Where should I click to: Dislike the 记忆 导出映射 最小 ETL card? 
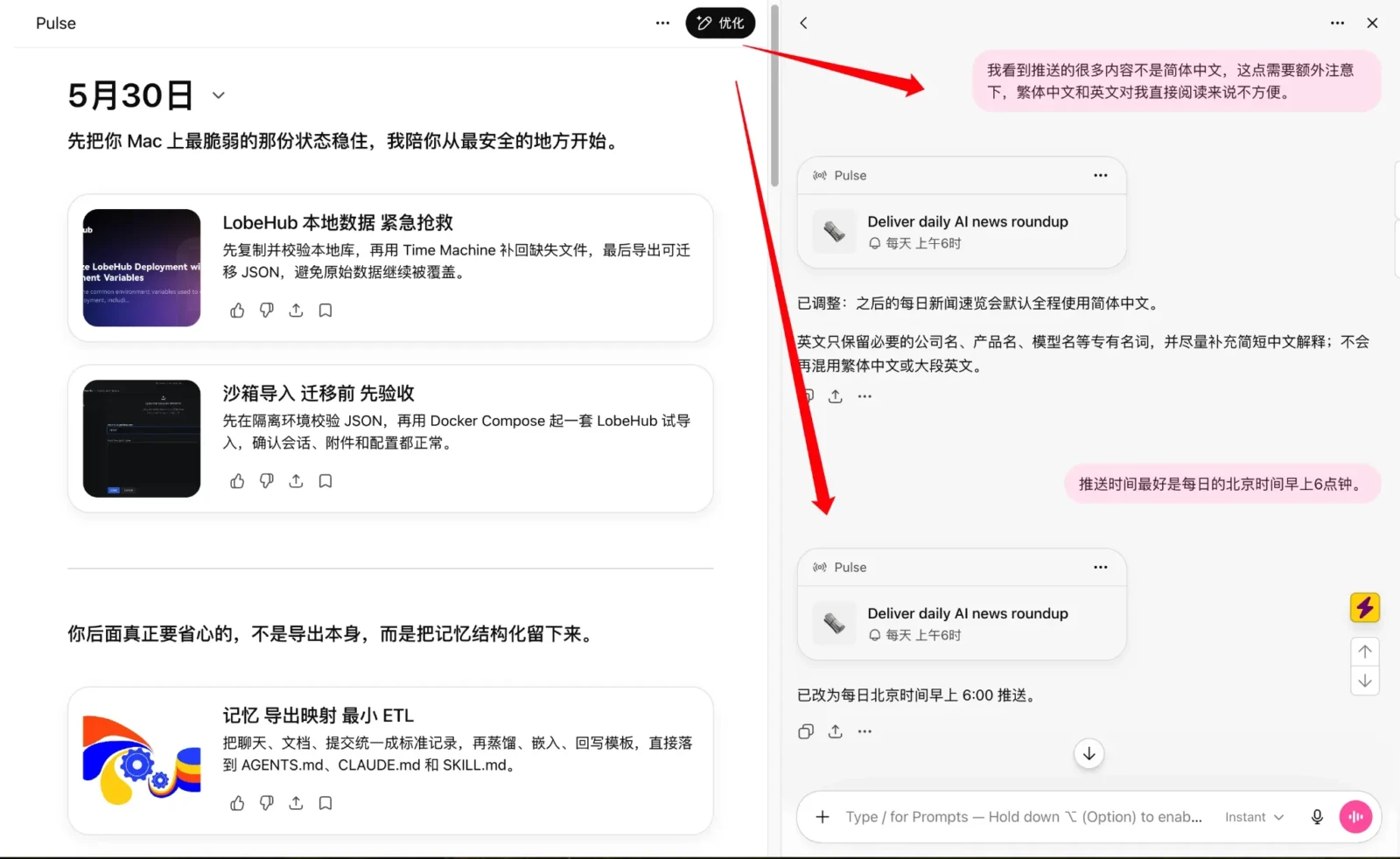click(267, 803)
